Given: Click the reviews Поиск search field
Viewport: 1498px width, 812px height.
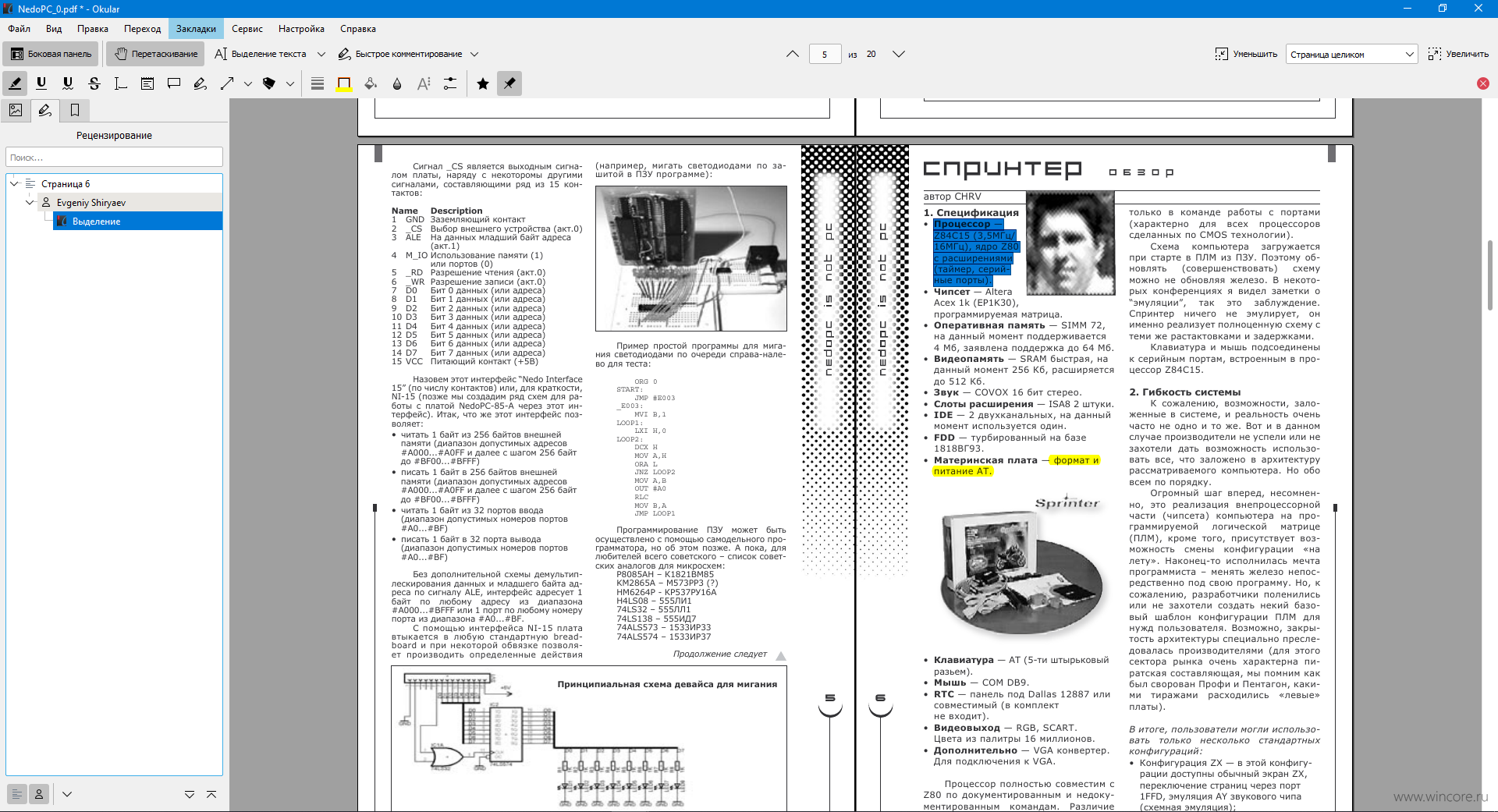Looking at the screenshot, I should tap(114, 158).
